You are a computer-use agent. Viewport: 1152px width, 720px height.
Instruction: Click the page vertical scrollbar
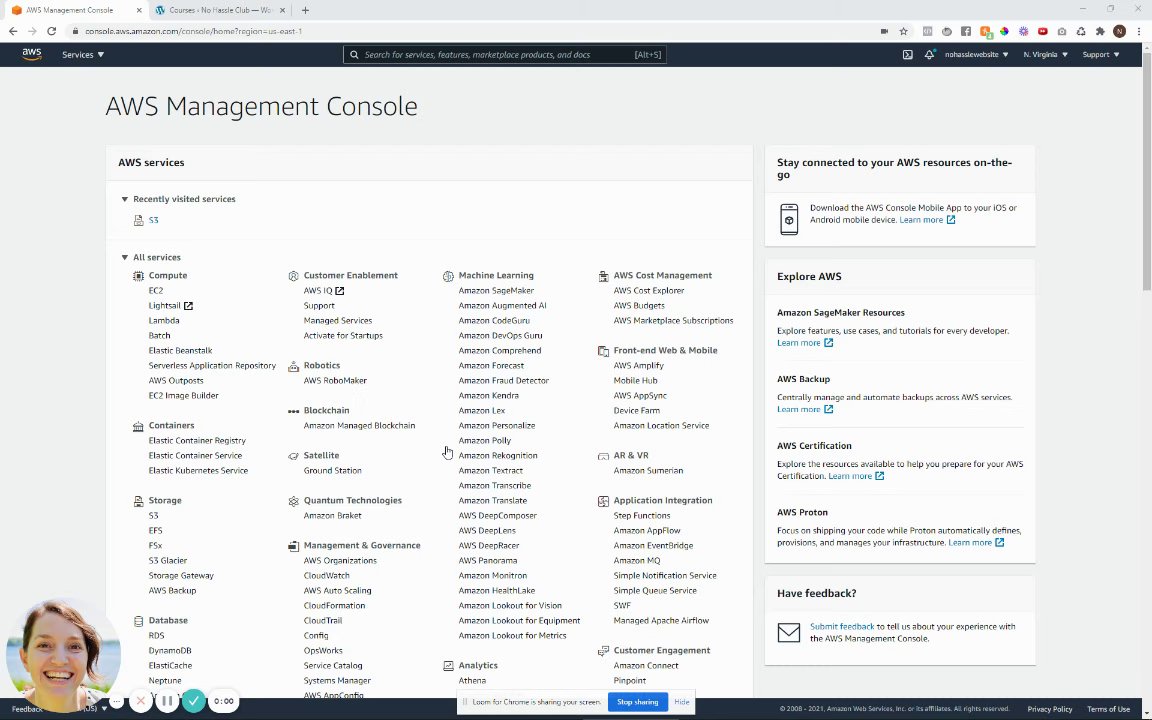pyautogui.click(x=1147, y=173)
